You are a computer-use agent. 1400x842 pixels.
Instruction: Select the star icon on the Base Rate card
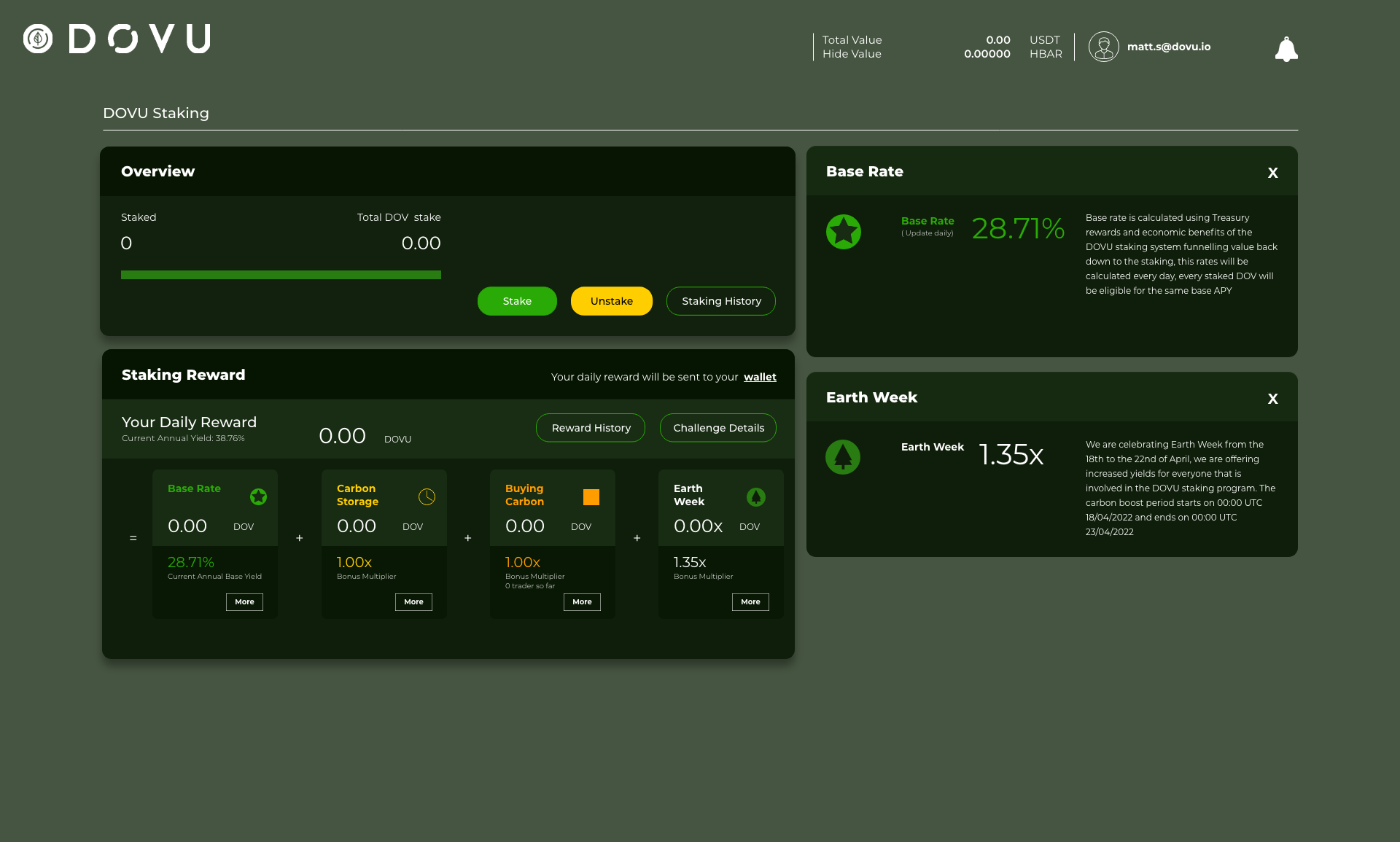(x=258, y=496)
